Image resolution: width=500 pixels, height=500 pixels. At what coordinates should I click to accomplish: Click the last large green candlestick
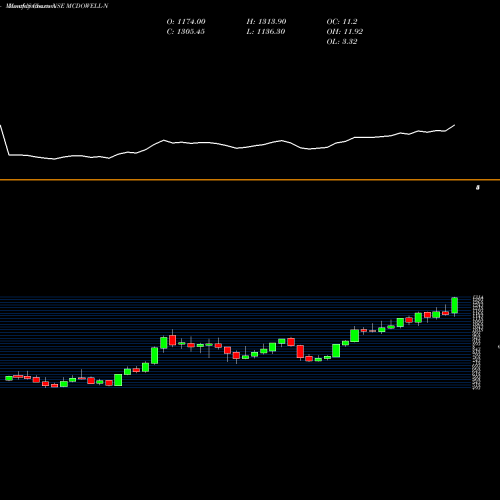[x=455, y=305]
